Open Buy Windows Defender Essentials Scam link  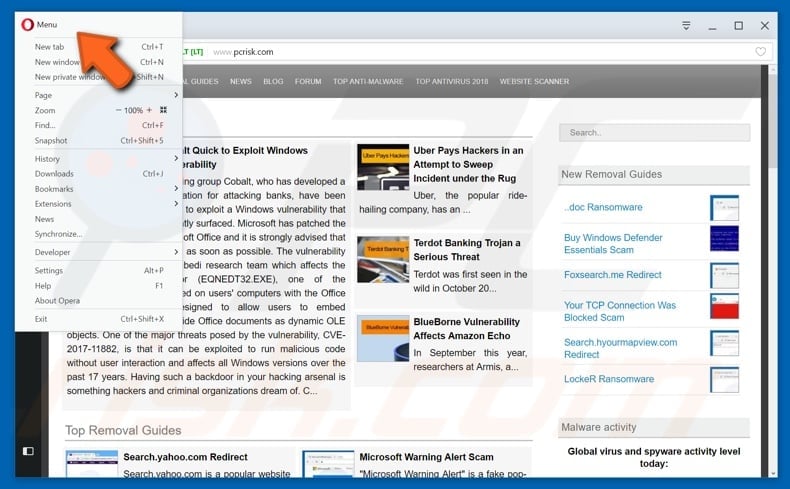pos(613,244)
